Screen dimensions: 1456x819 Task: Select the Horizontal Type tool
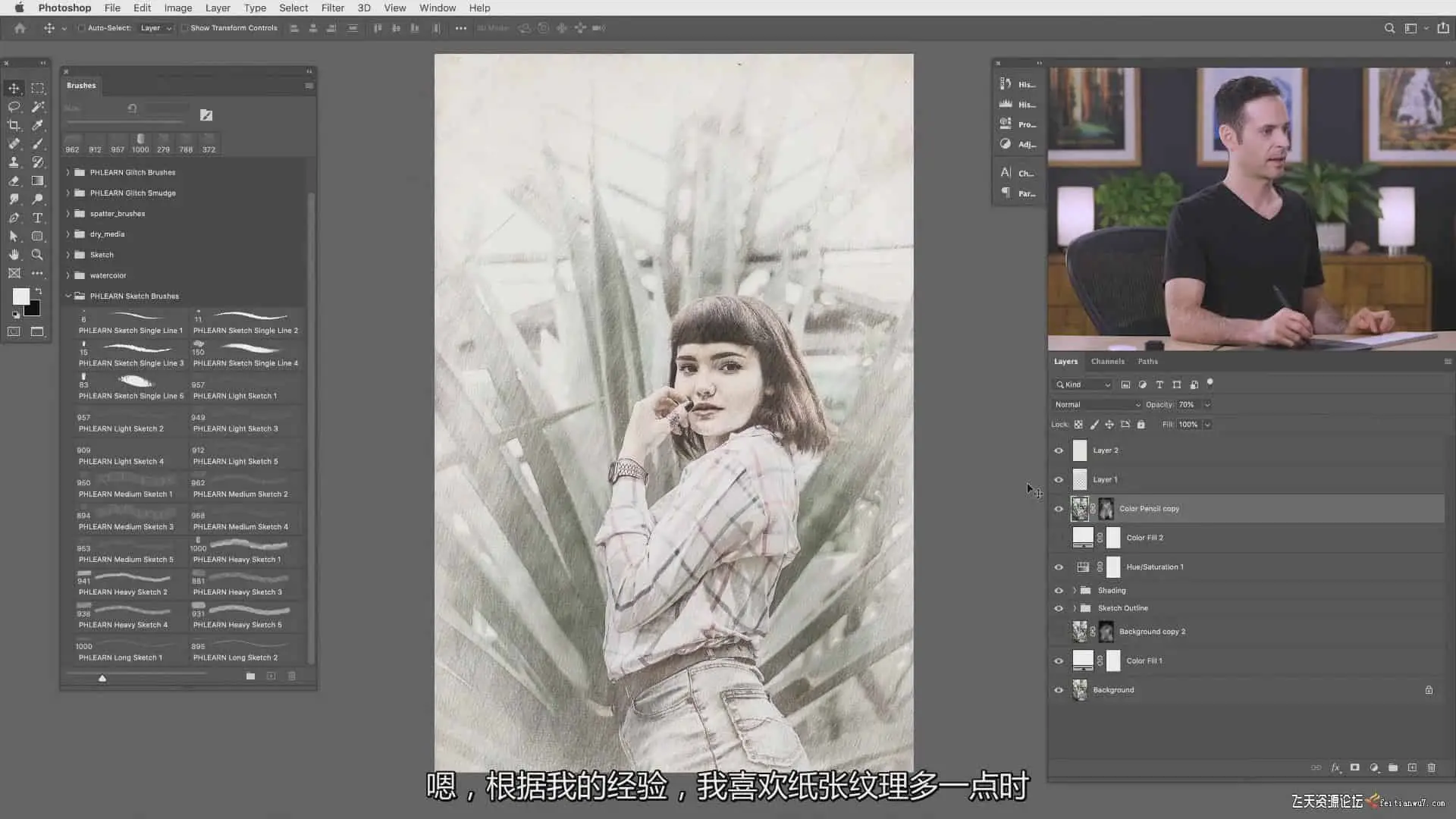37,218
